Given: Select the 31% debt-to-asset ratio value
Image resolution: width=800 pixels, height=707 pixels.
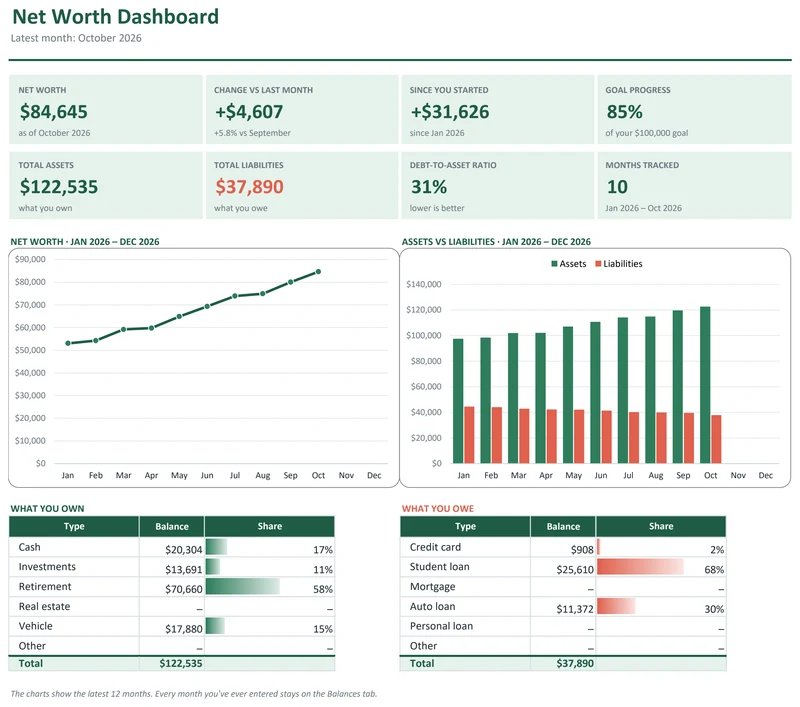Looking at the screenshot, I should tap(429, 187).
